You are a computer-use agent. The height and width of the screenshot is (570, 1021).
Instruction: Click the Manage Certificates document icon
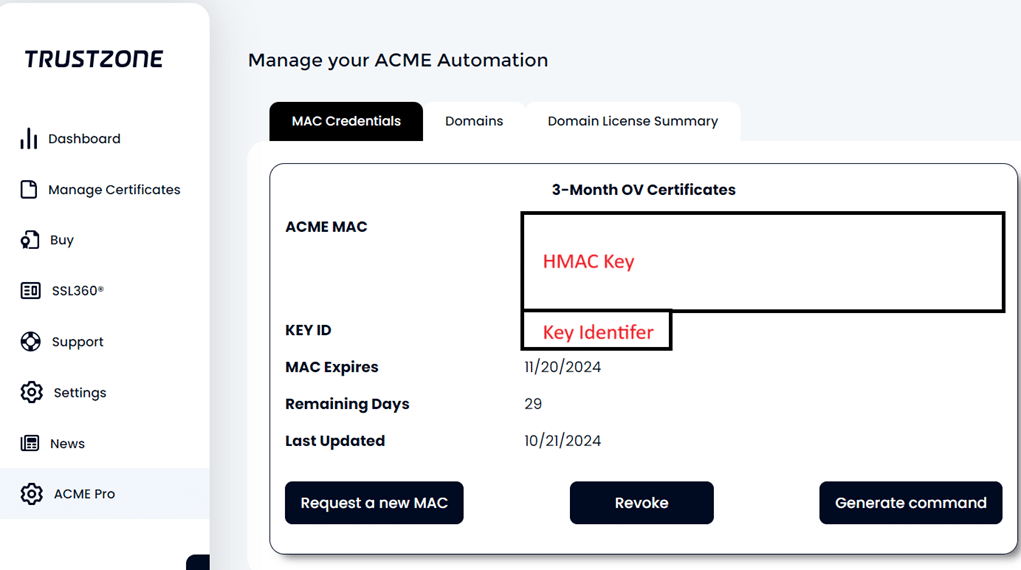(29, 190)
